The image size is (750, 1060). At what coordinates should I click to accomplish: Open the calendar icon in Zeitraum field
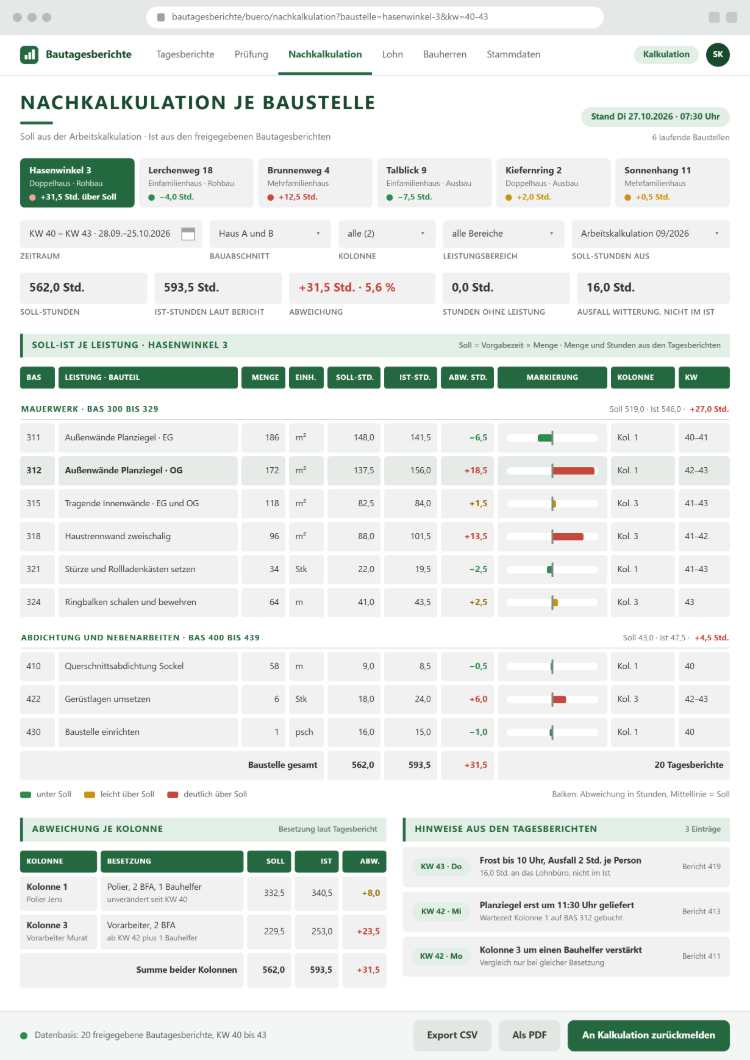pyautogui.click(x=188, y=234)
